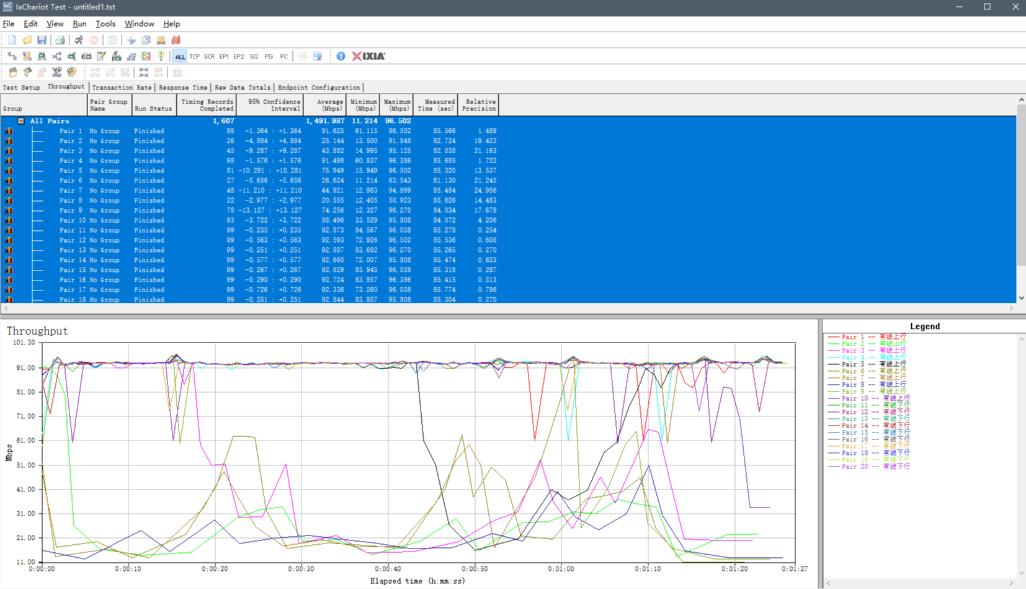
Task: Click the New test file icon
Action: tap(10, 40)
